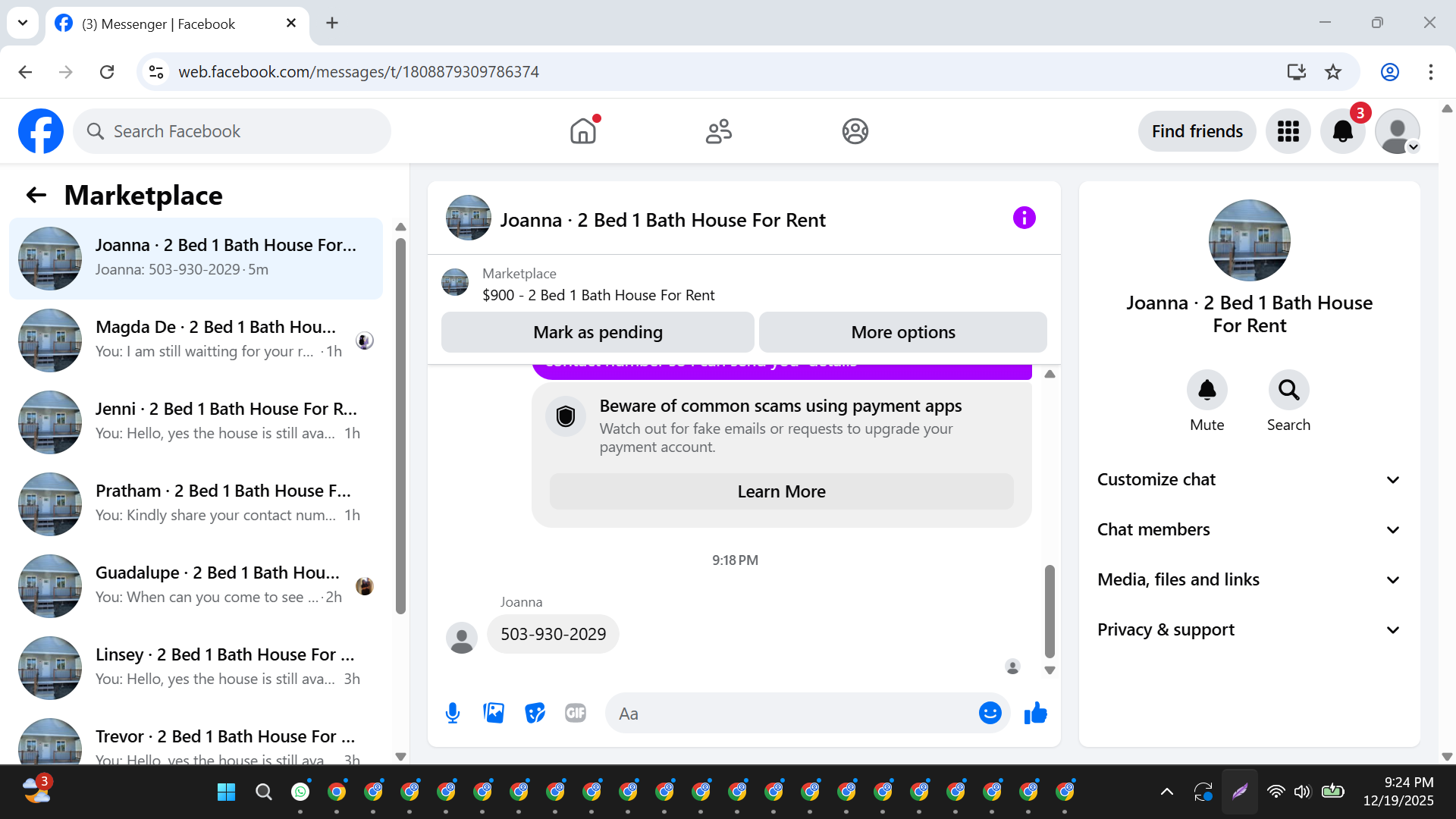Open the Facebook menu grid icon
The height and width of the screenshot is (819, 1456).
[x=1288, y=131]
